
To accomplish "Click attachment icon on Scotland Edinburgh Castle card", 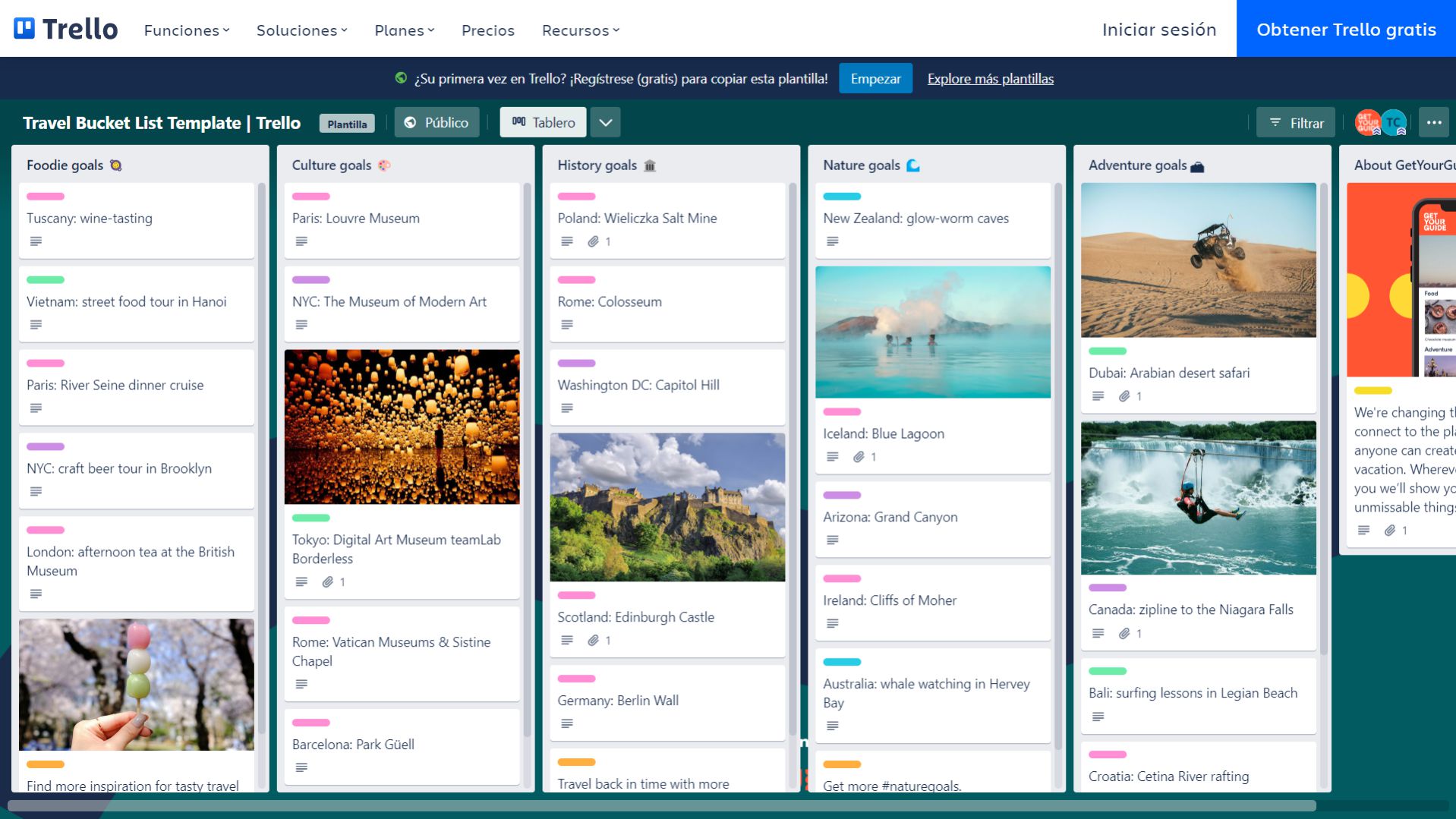I will coord(593,641).
